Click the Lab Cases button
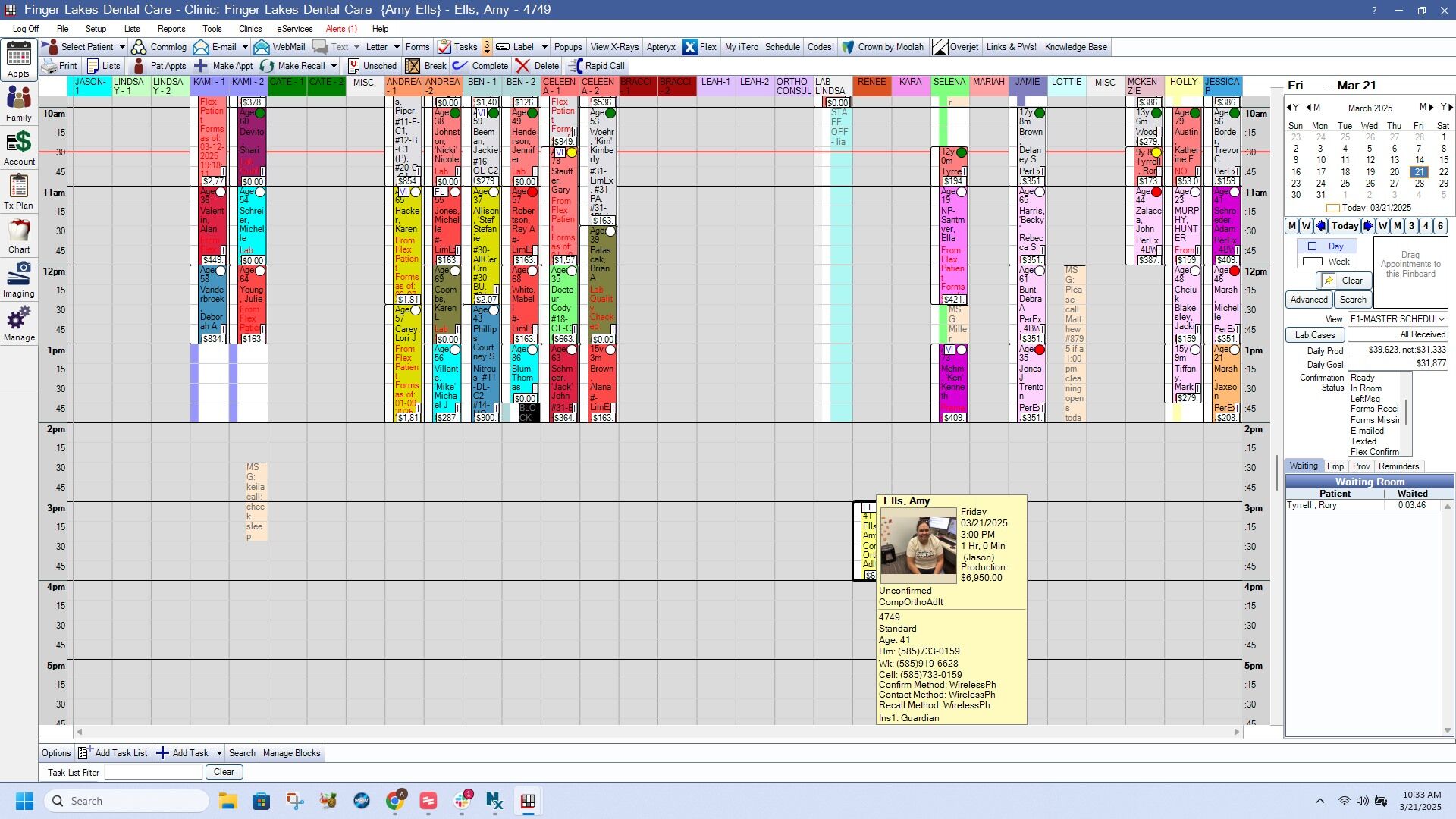This screenshot has height=819, width=1456. tap(1314, 335)
